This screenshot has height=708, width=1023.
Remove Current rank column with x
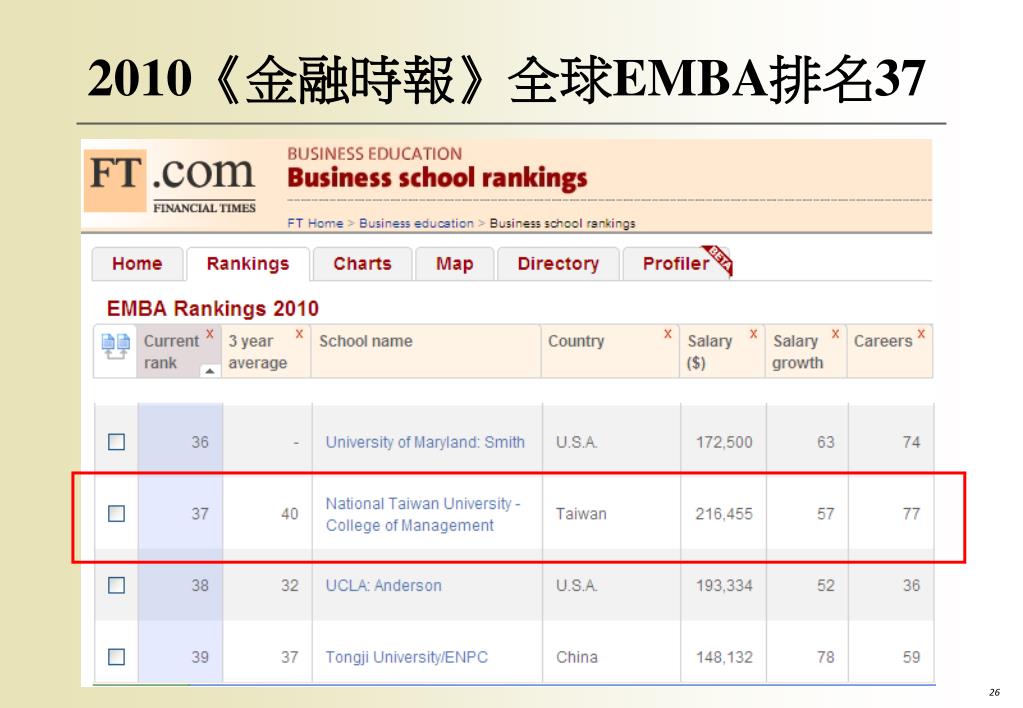pos(210,333)
